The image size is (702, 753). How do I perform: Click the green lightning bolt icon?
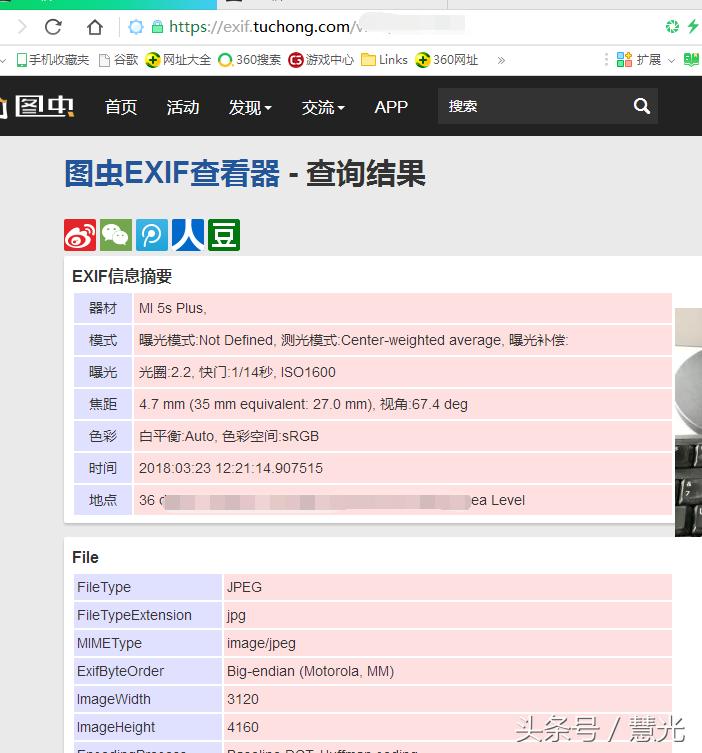692,26
